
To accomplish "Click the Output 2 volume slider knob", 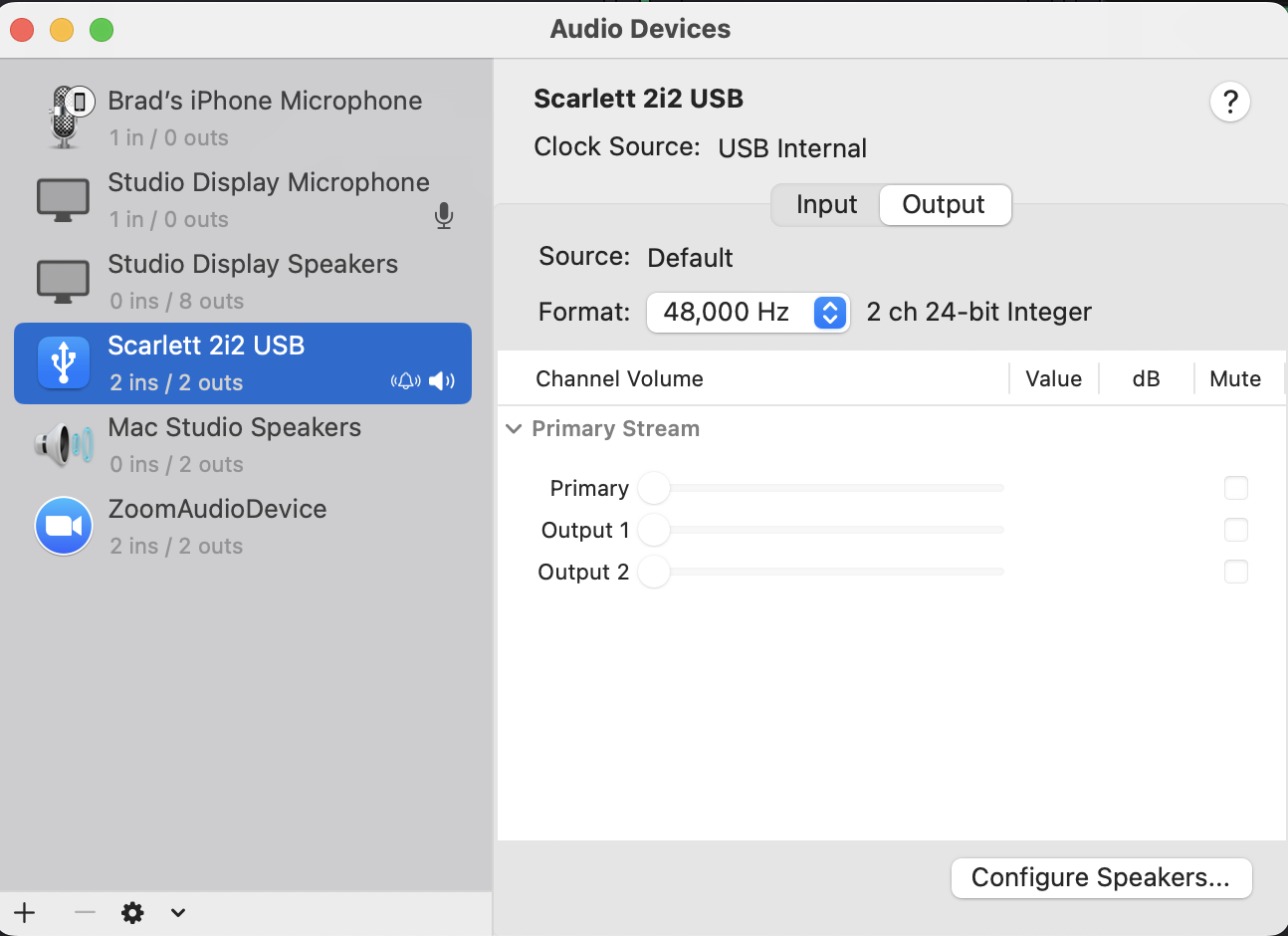I will (x=654, y=572).
